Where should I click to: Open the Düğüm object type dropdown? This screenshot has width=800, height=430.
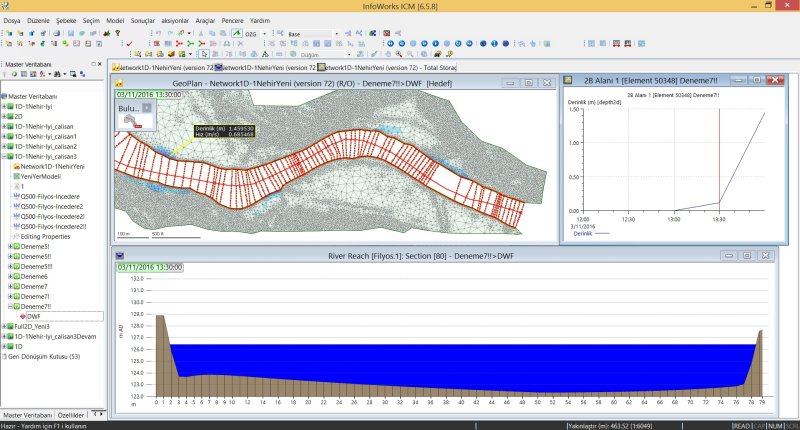[x=351, y=54]
